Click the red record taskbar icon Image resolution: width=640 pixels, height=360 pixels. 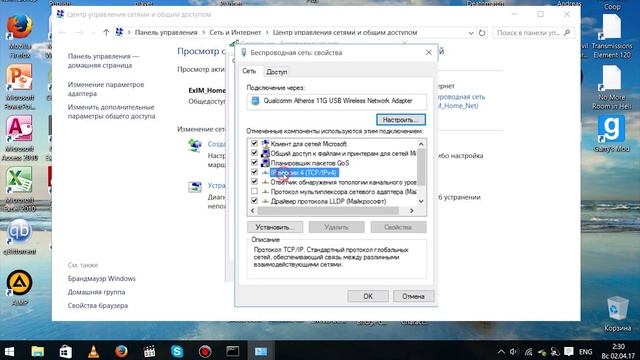point(205,351)
